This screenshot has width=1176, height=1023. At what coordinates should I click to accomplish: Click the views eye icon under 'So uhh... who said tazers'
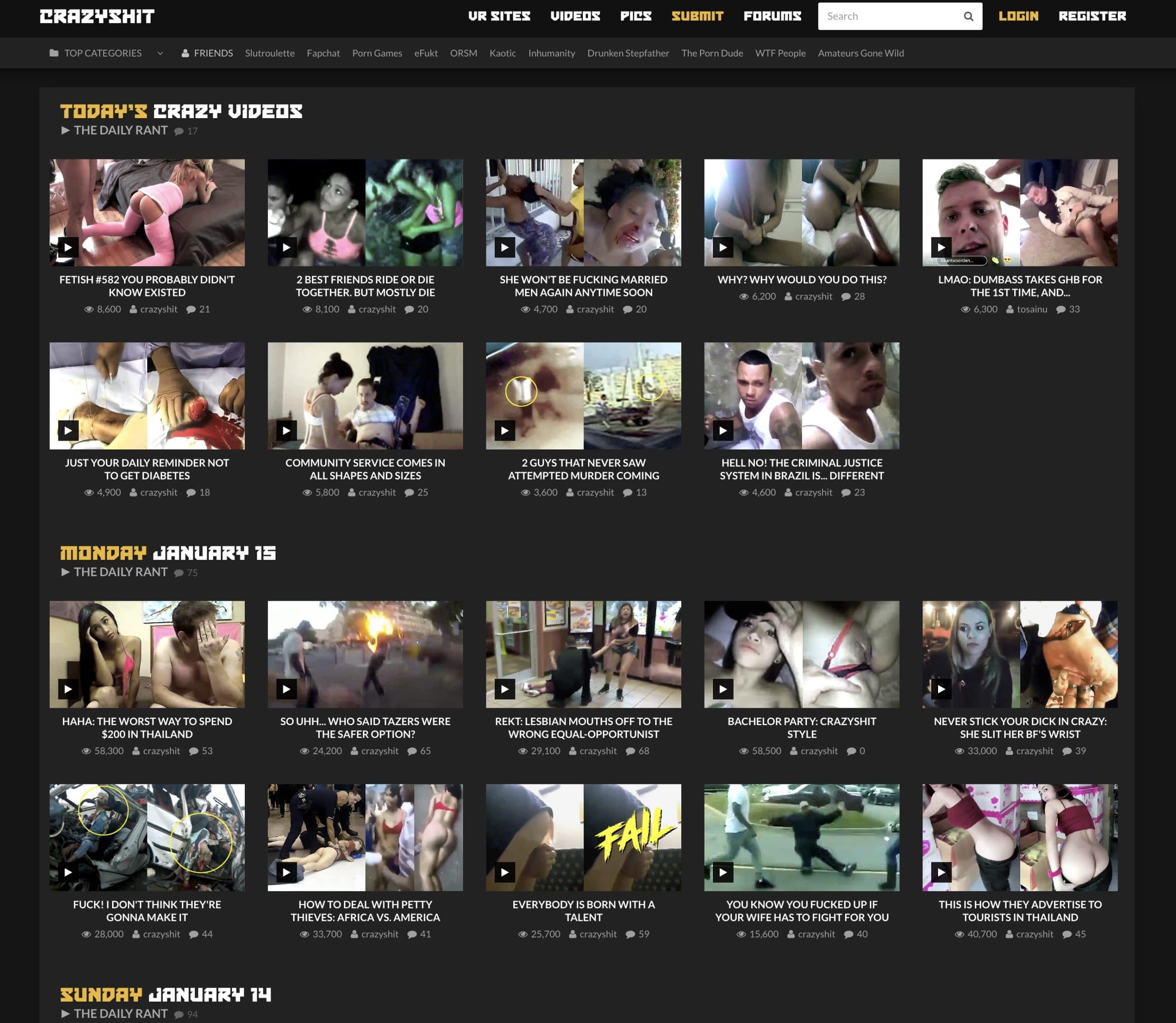tap(304, 751)
